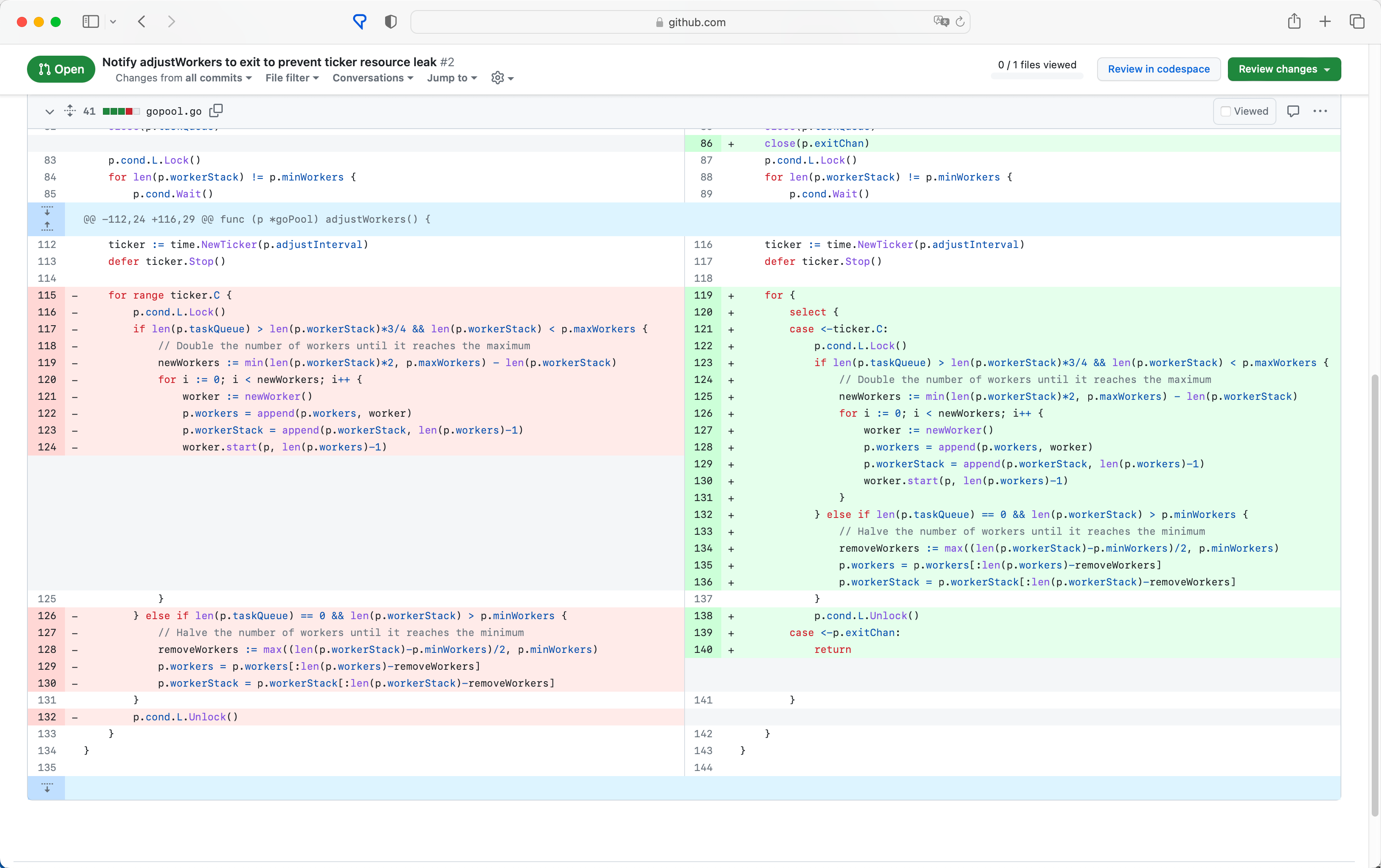Mark gopool.go as Viewed
Screen dimensions: 1381x868
point(1244,111)
